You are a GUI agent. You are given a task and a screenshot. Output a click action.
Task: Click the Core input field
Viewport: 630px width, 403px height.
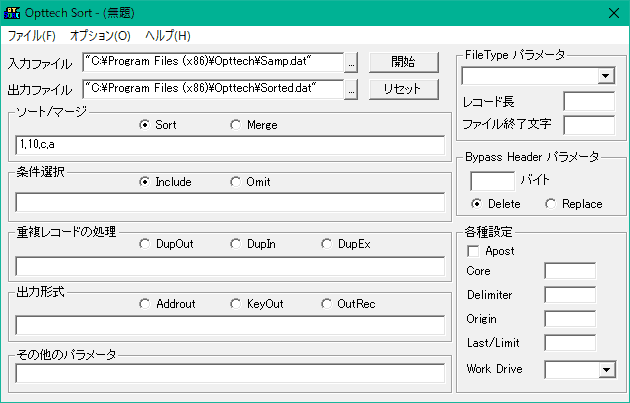point(570,271)
